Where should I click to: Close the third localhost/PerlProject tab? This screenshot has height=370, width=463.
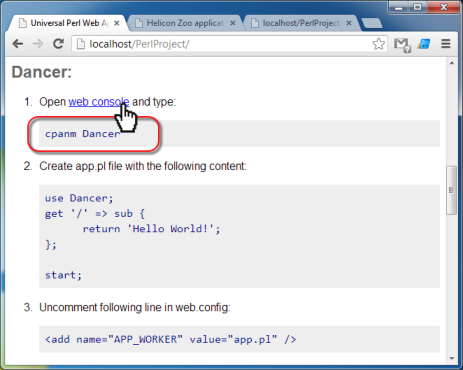coord(349,23)
